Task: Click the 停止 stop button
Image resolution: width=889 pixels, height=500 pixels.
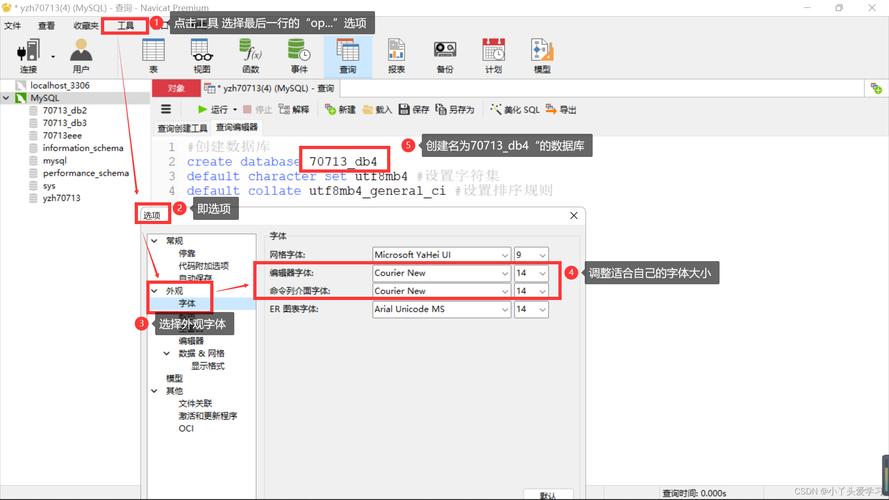Action: (257, 109)
